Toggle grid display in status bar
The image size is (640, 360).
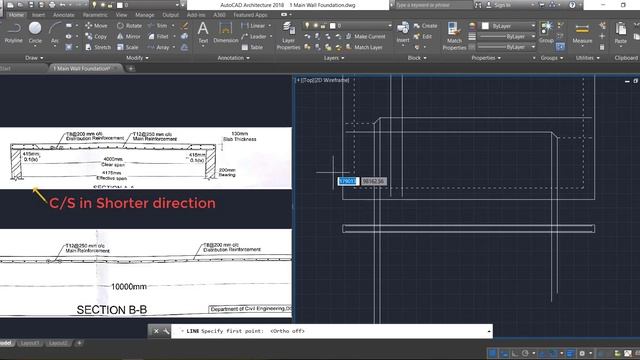493,353
